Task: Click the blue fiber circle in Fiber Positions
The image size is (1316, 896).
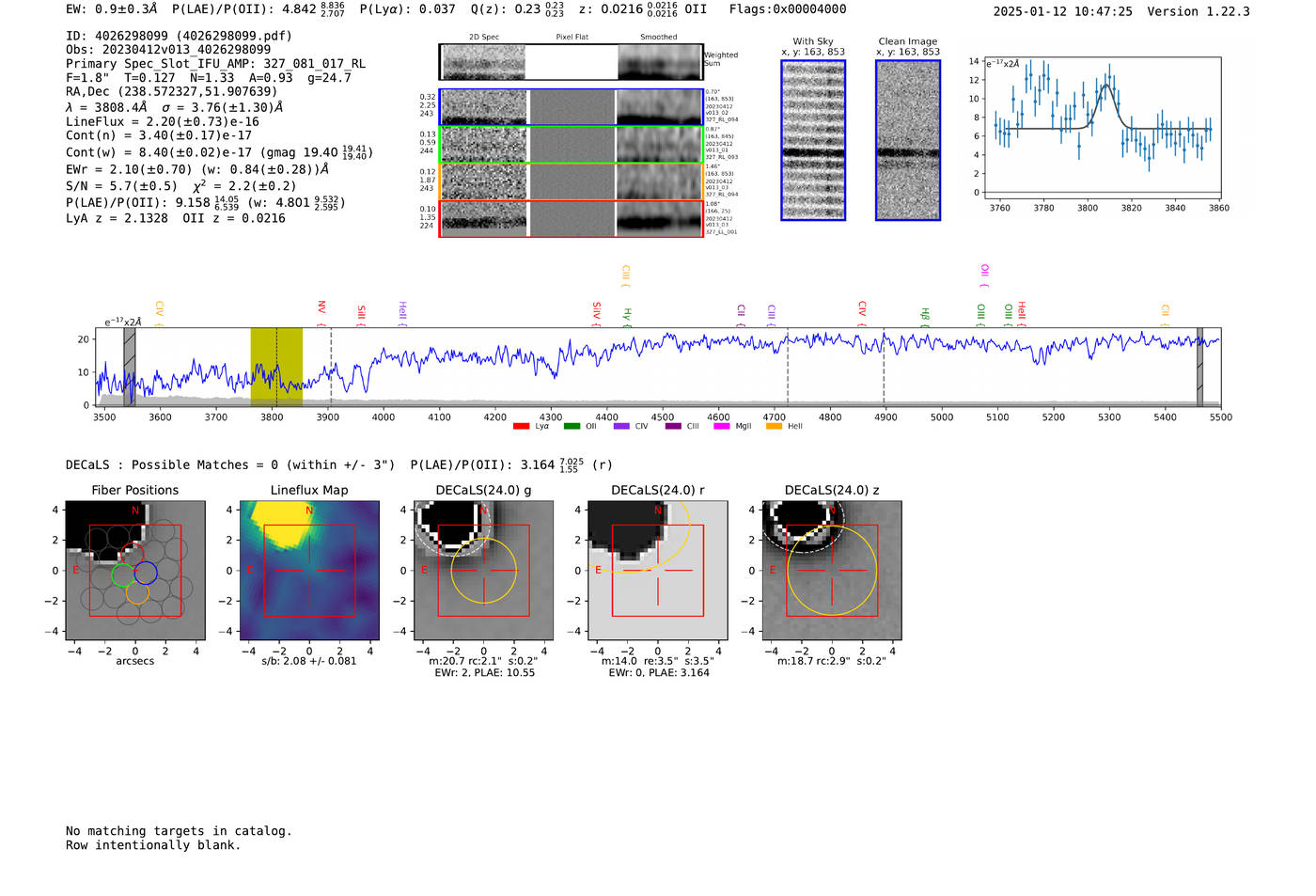Action: (146, 572)
